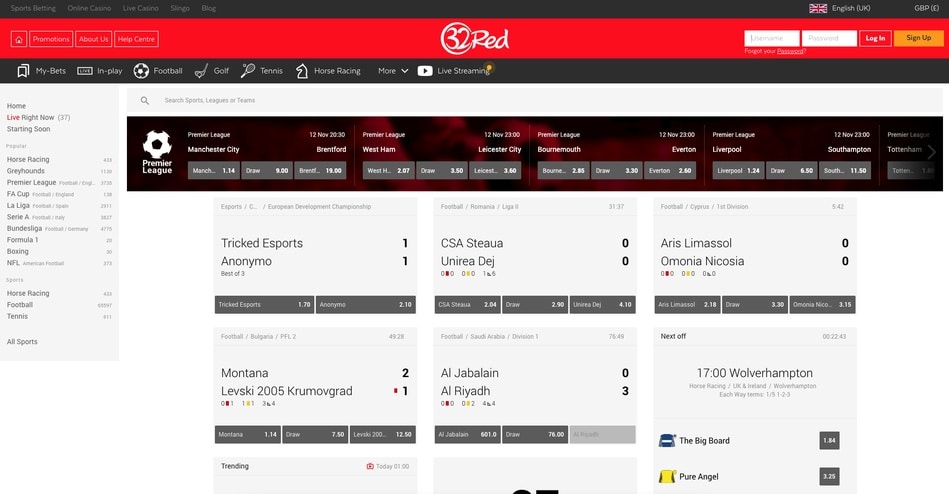Open the Slingo top menu

coord(180,8)
